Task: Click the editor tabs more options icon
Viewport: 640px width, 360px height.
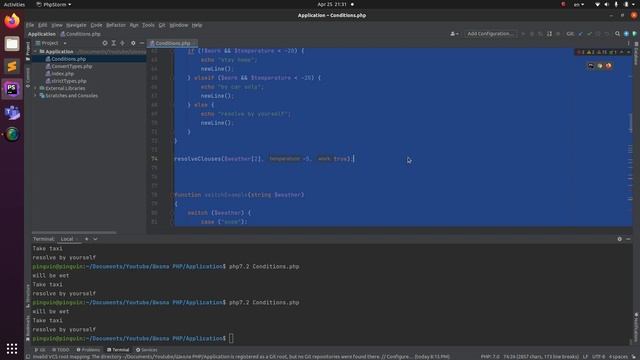Action: pos(628,43)
